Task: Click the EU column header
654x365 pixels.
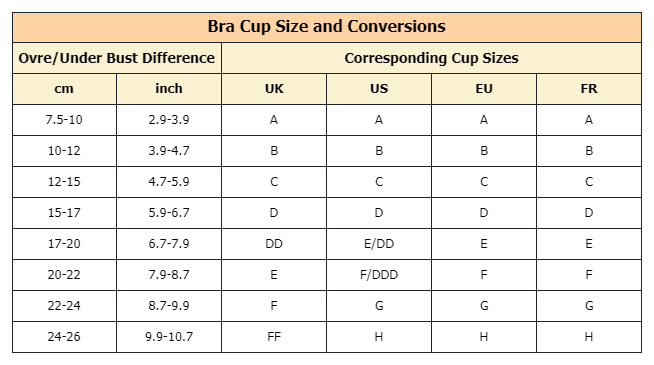Action: tap(484, 88)
